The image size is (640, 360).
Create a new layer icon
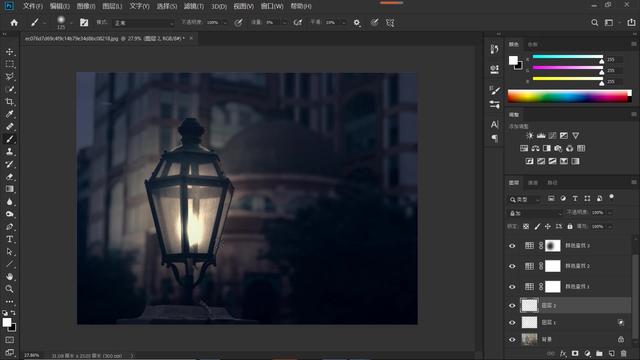tap(611, 353)
